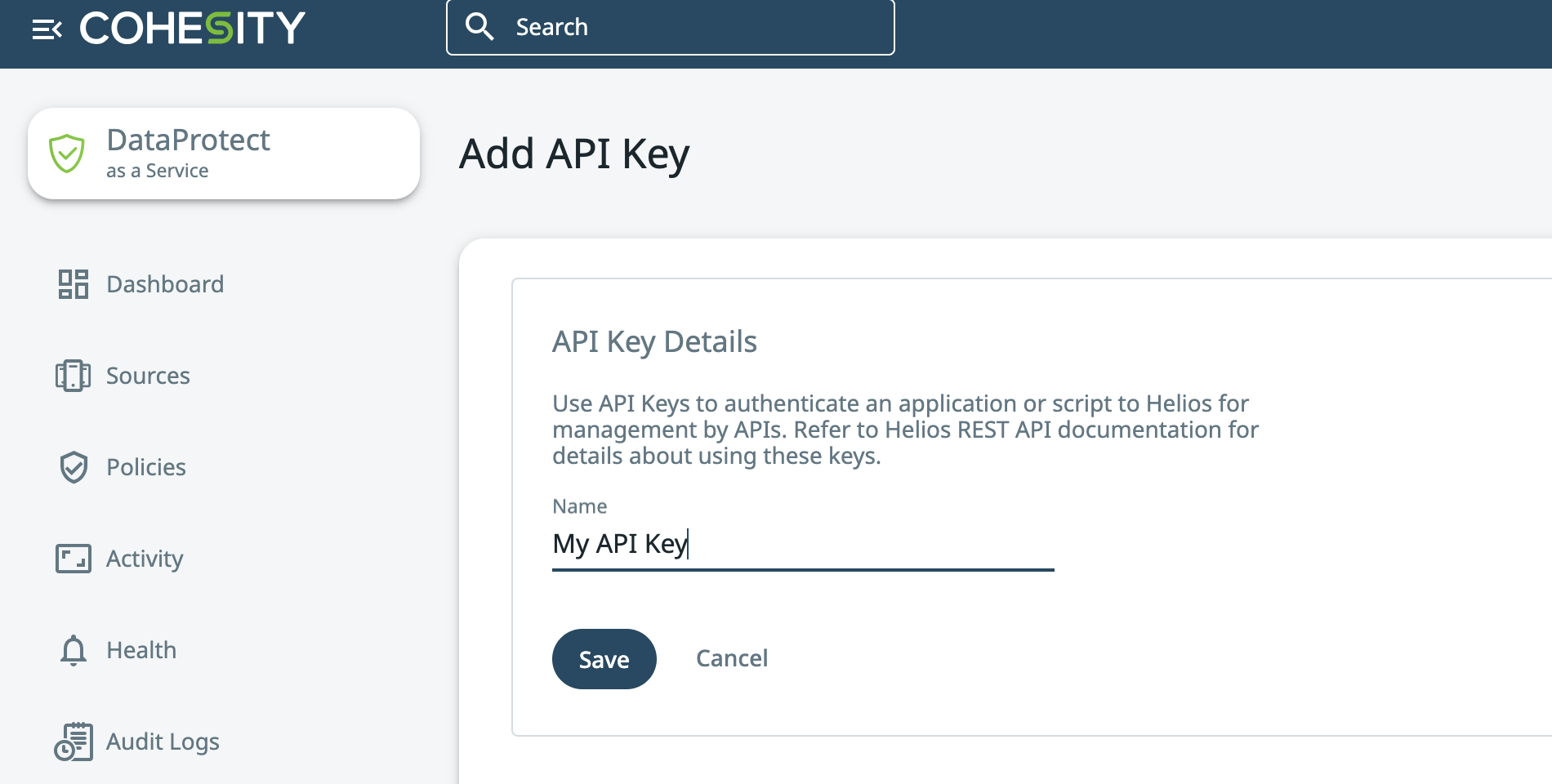This screenshot has height=784, width=1552.
Task: Collapse the sidebar using the hamburger icon
Action: (x=47, y=30)
